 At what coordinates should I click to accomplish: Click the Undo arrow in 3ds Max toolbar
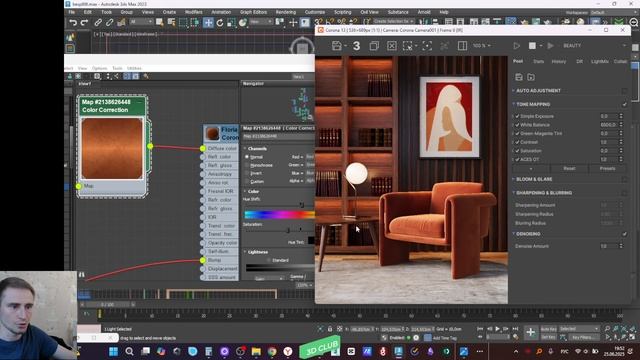pyautogui.click(x=73, y=22)
